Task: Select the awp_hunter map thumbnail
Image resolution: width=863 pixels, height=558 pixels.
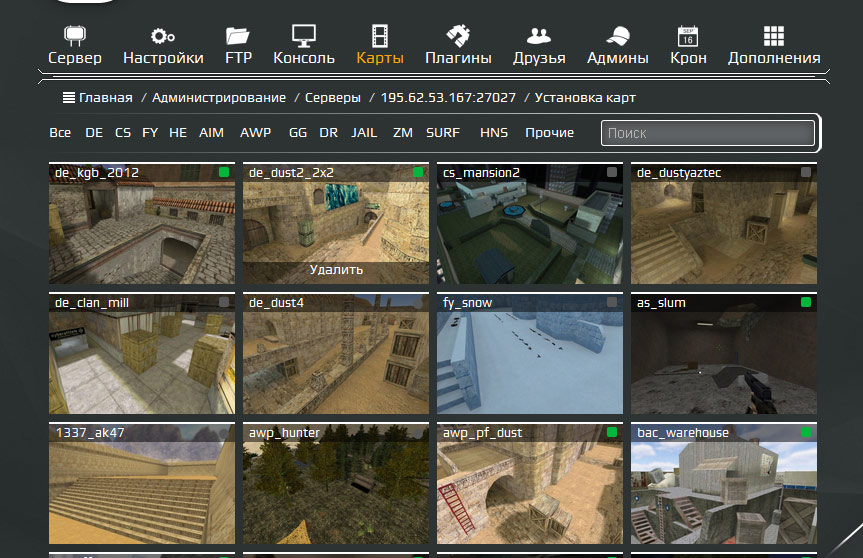Action: (336, 483)
